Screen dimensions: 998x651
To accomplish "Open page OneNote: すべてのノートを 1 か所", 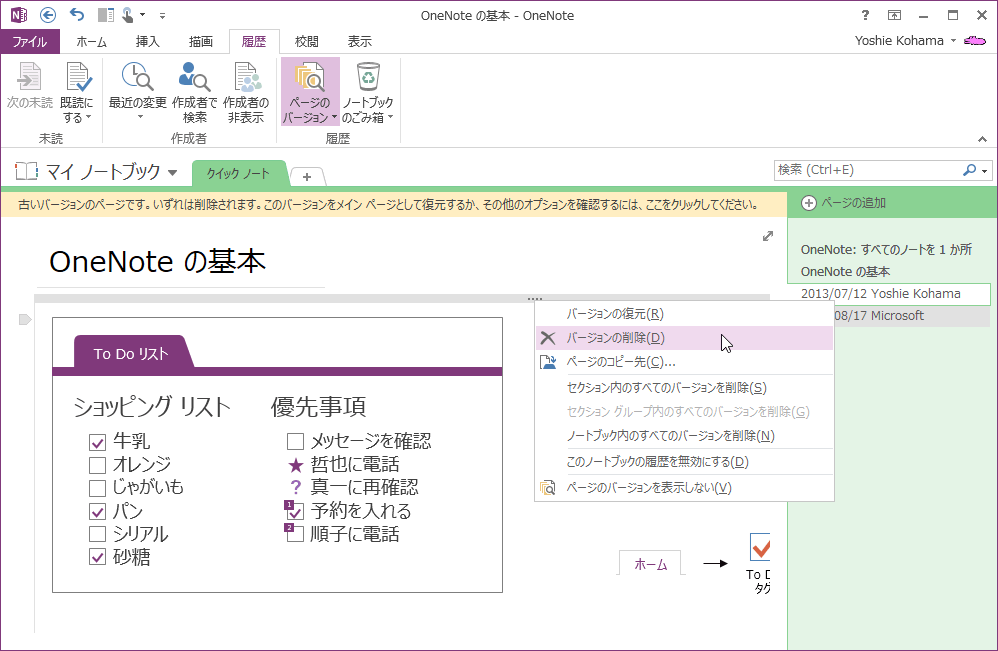I will (x=886, y=249).
